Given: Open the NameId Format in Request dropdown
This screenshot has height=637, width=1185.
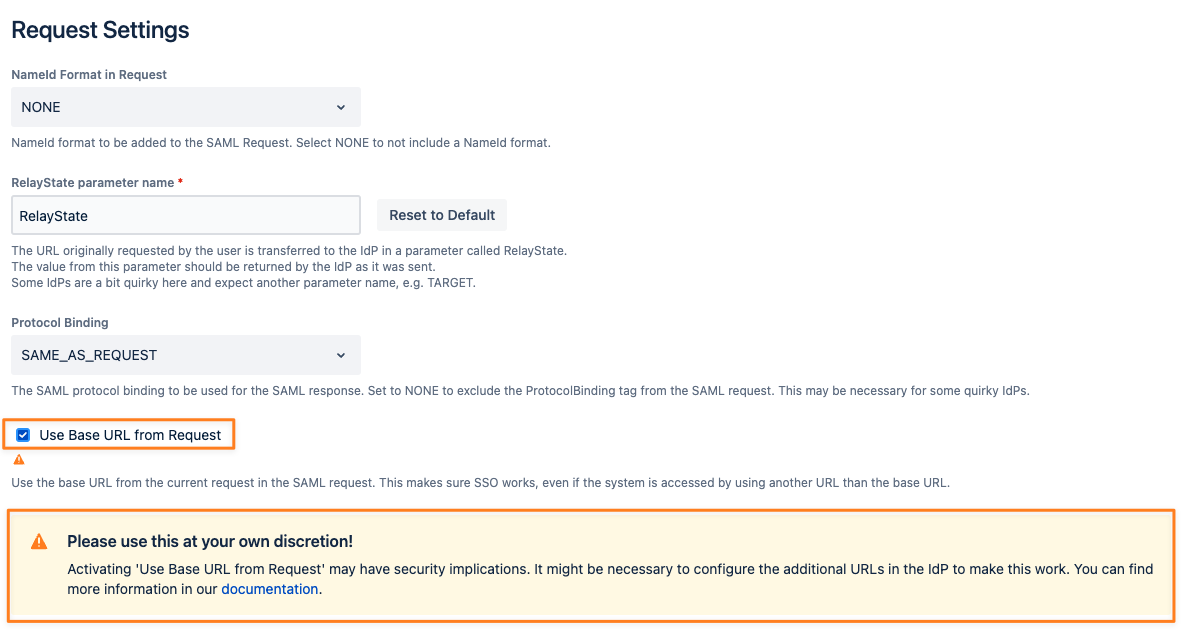Looking at the screenshot, I should coord(185,107).
